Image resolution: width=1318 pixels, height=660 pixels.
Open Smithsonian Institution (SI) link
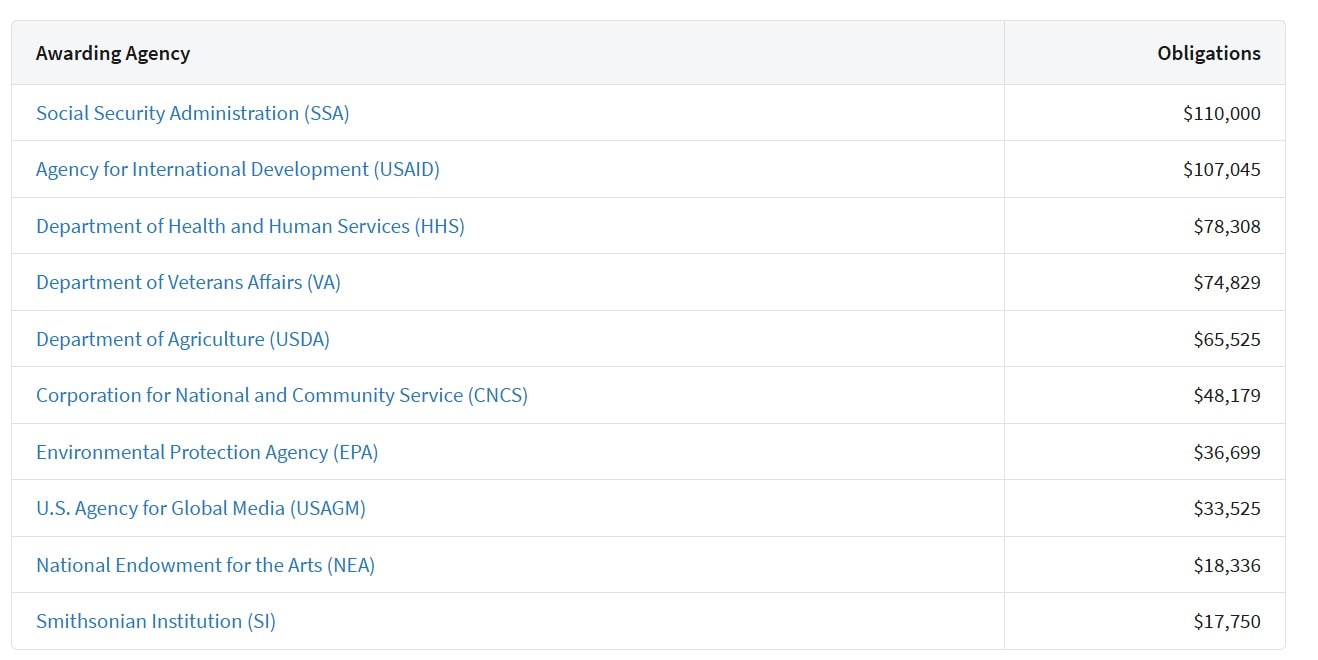coord(156,621)
